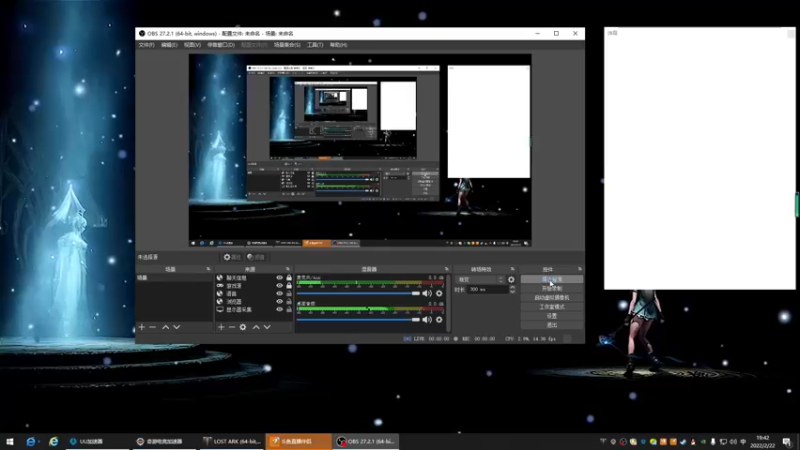800x450 pixels.
Task: Toggle the lock on the 浏览器 source
Action: [289, 302]
